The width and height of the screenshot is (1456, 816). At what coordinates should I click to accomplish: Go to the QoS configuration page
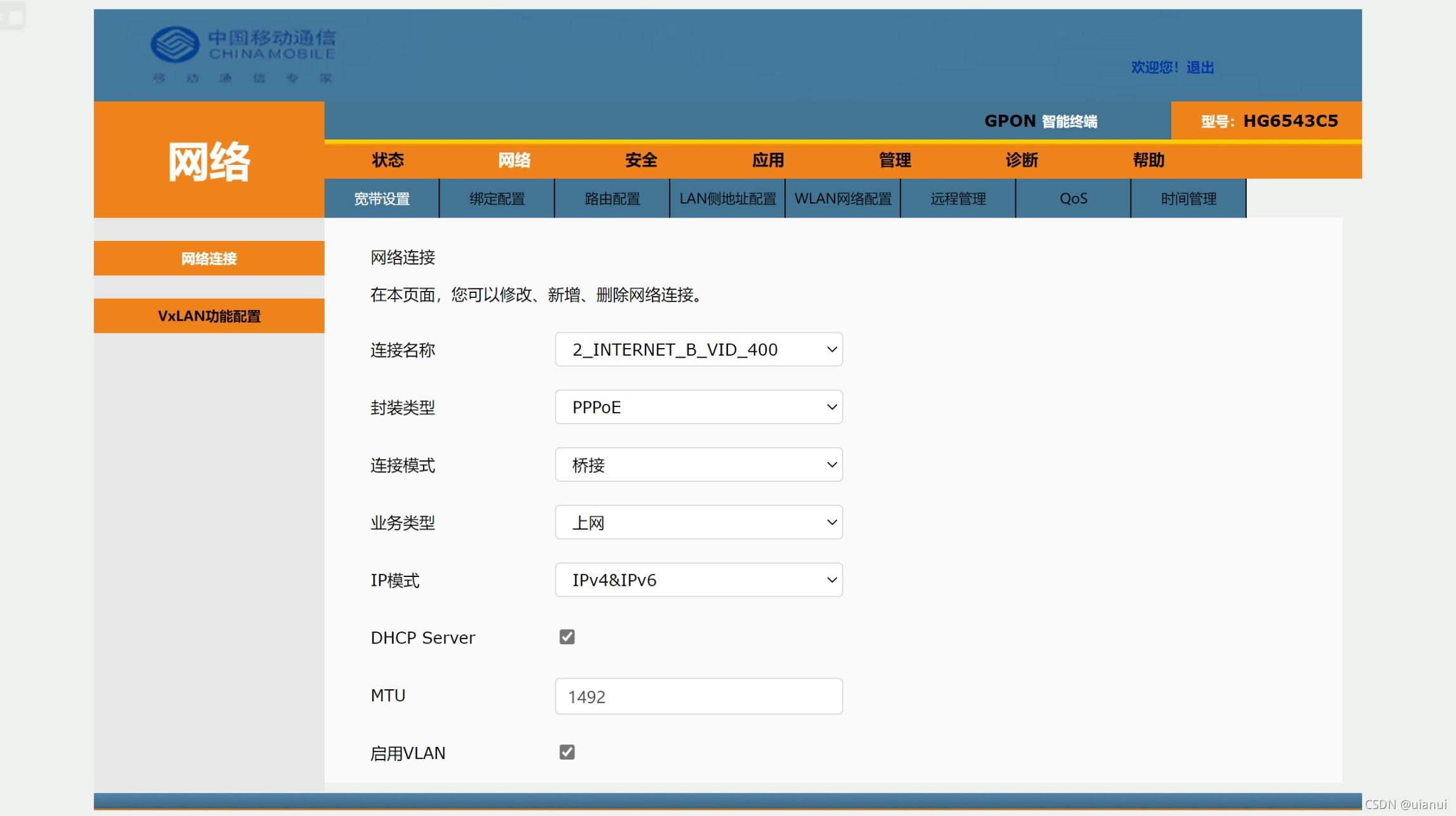coord(1074,198)
